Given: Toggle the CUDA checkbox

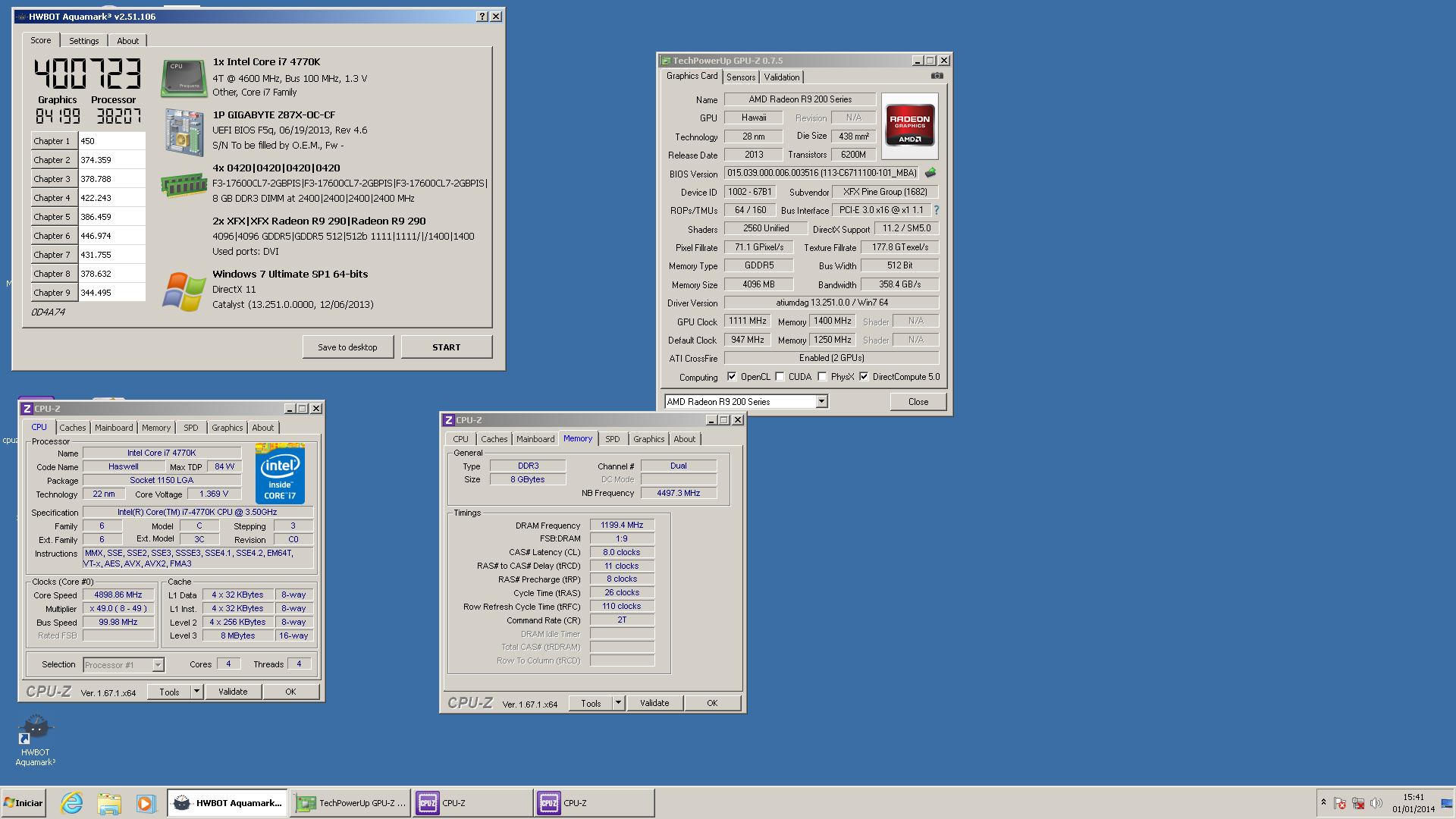Looking at the screenshot, I should point(780,376).
